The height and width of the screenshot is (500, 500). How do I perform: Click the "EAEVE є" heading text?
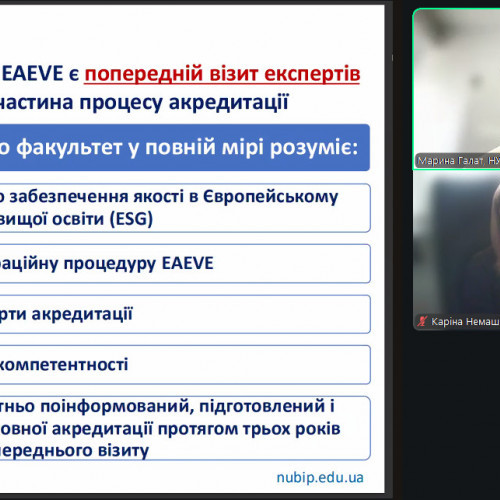[x=40, y=74]
